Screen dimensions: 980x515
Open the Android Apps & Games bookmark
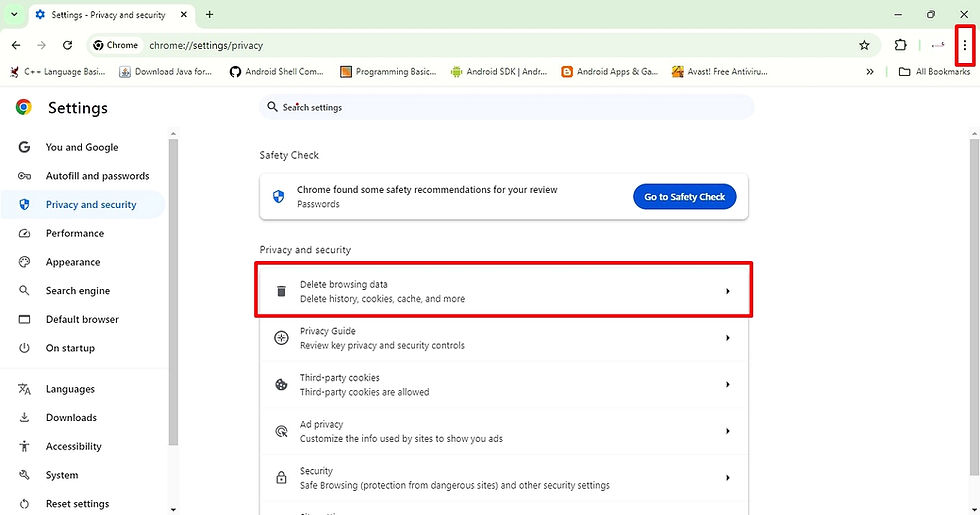point(609,72)
